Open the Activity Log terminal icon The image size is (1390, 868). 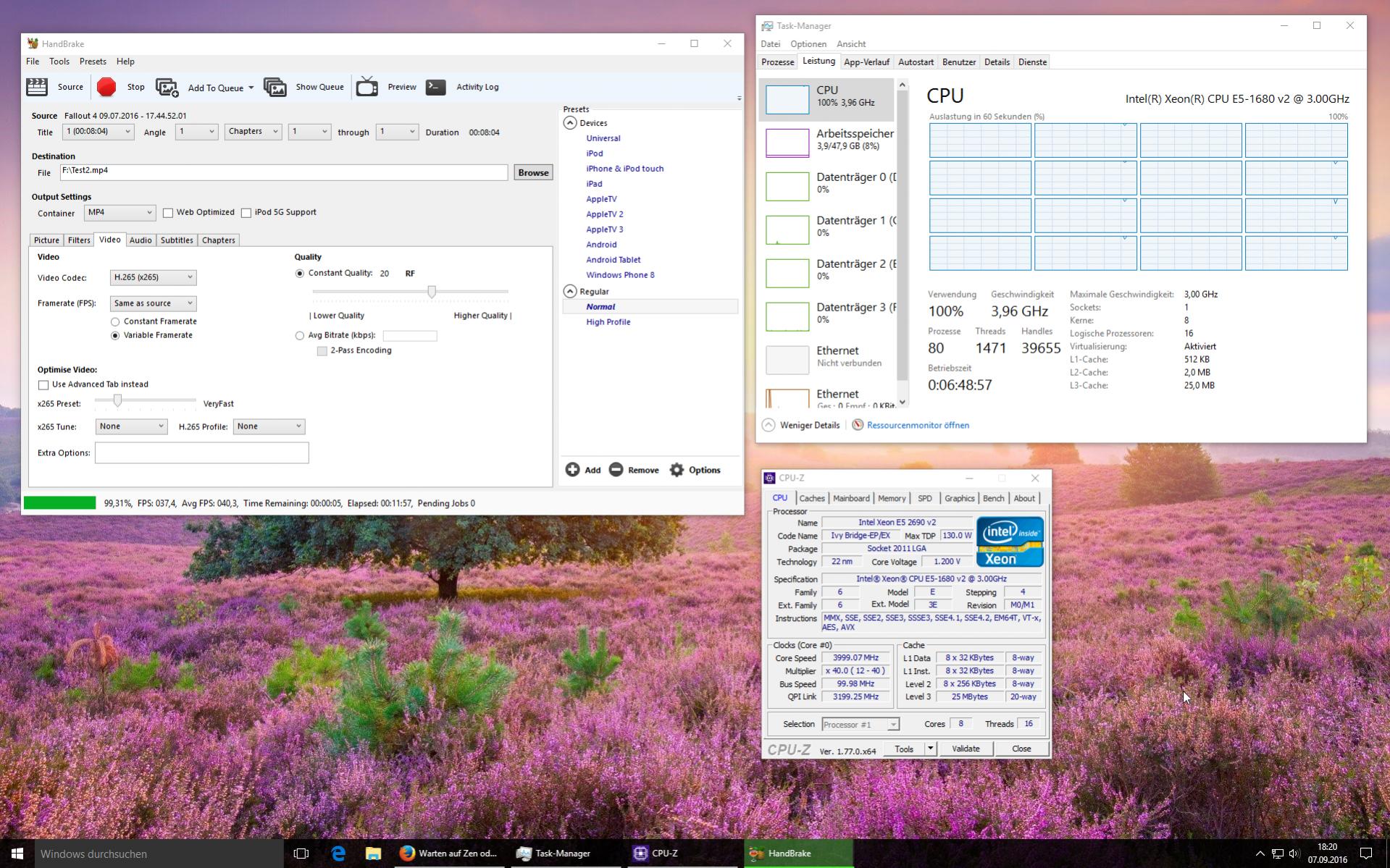(435, 87)
